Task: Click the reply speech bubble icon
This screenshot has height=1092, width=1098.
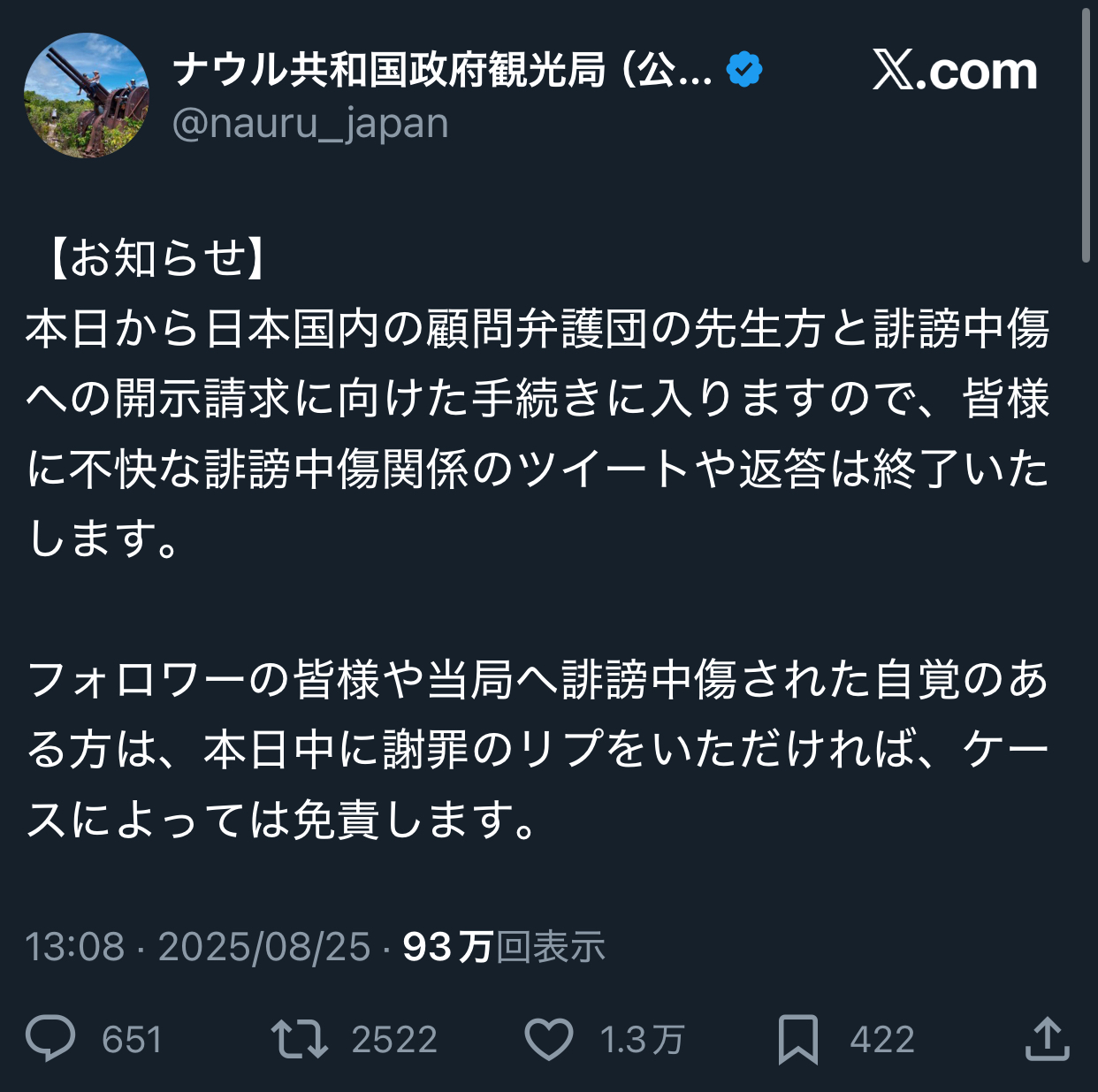Action: [51, 1039]
